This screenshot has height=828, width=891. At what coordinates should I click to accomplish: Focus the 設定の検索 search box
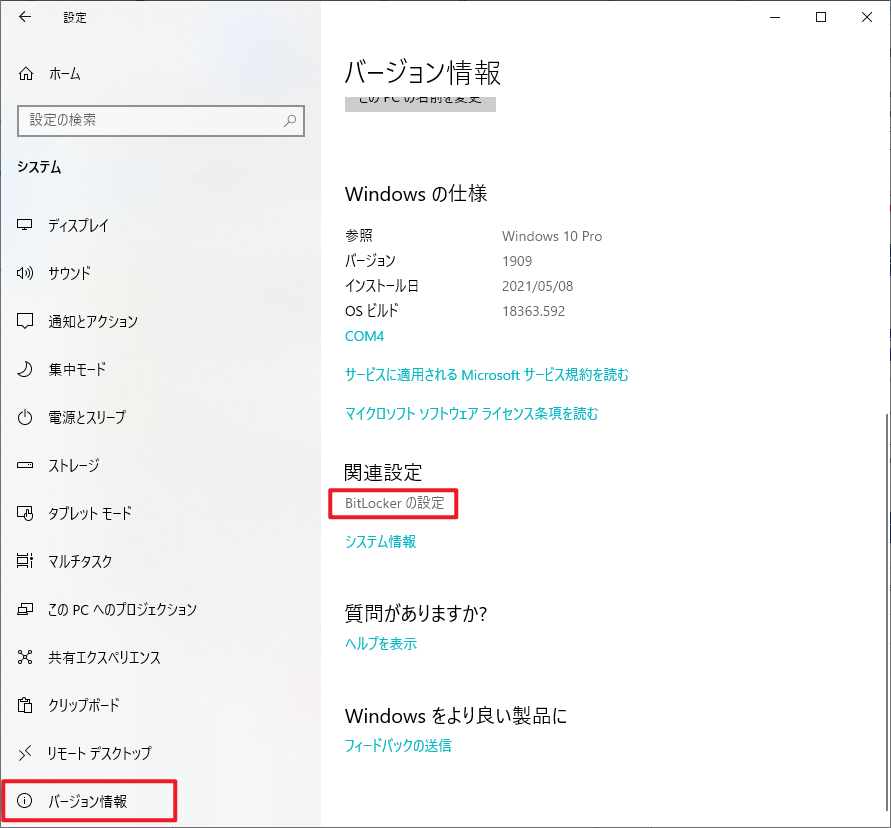click(x=161, y=120)
